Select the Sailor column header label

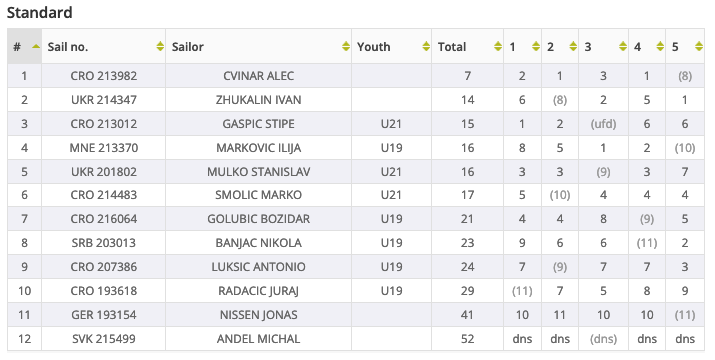(187, 47)
